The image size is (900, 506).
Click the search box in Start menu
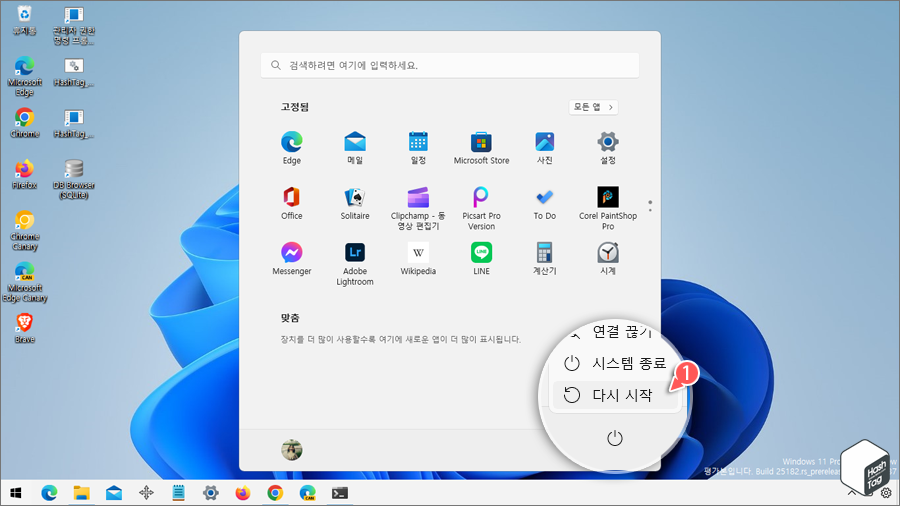(x=449, y=65)
